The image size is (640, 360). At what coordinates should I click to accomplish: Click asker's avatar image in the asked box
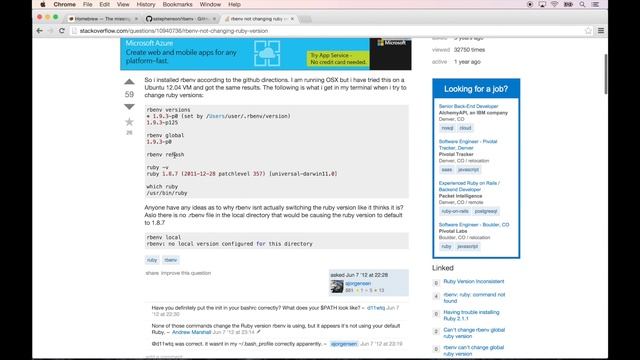coord(337,286)
